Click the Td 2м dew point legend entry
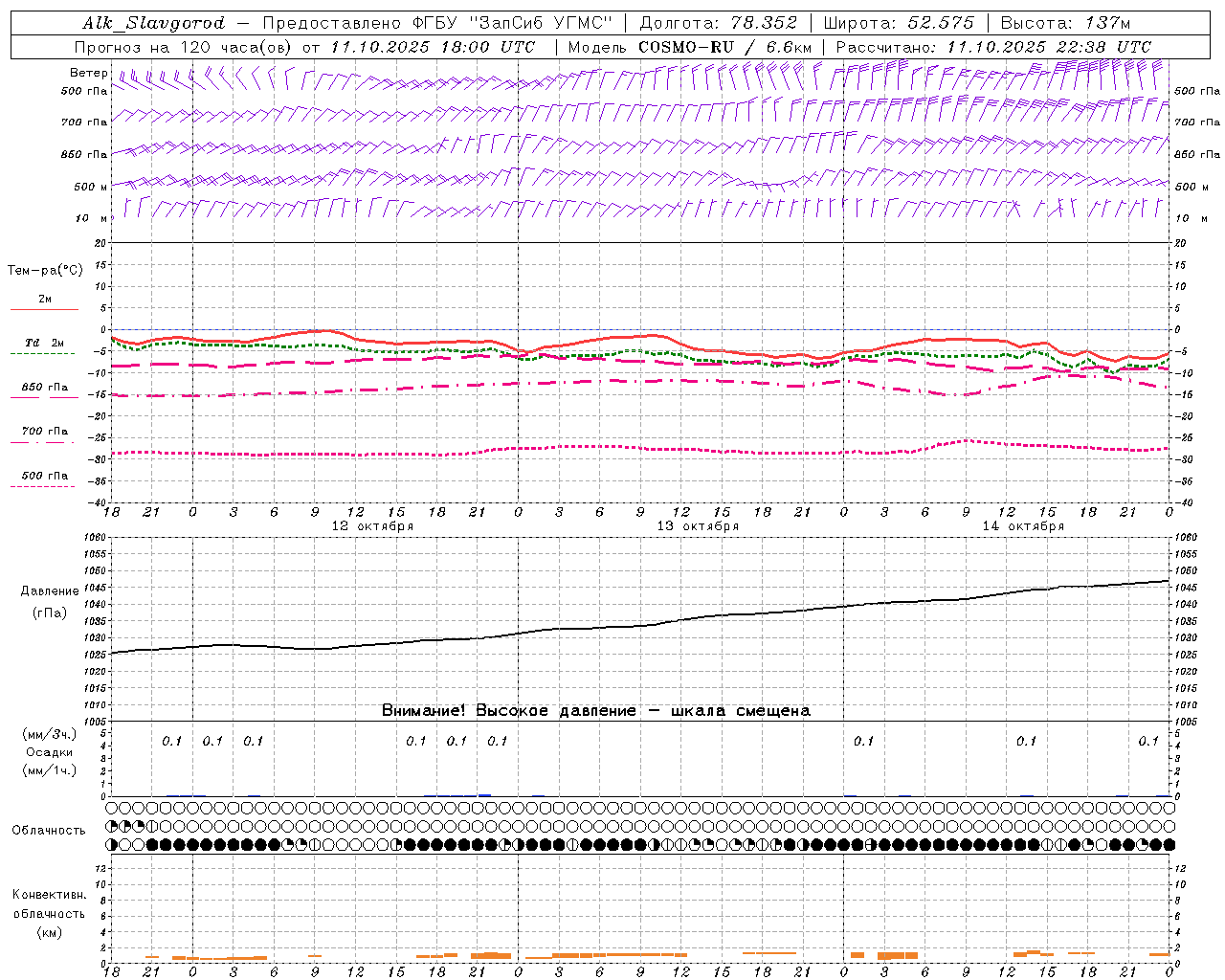Image resolution: width=1225 pixels, height=980 pixels. tap(45, 343)
